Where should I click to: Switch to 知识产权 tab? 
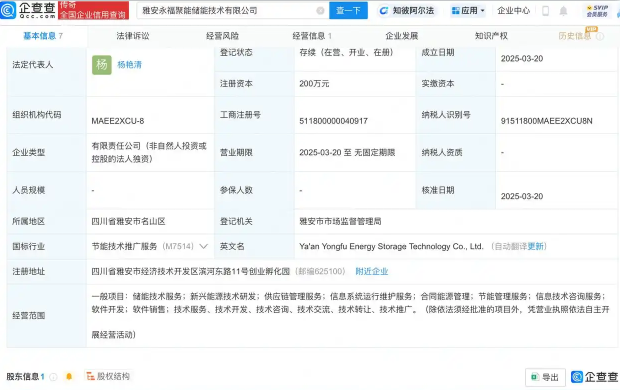point(491,36)
